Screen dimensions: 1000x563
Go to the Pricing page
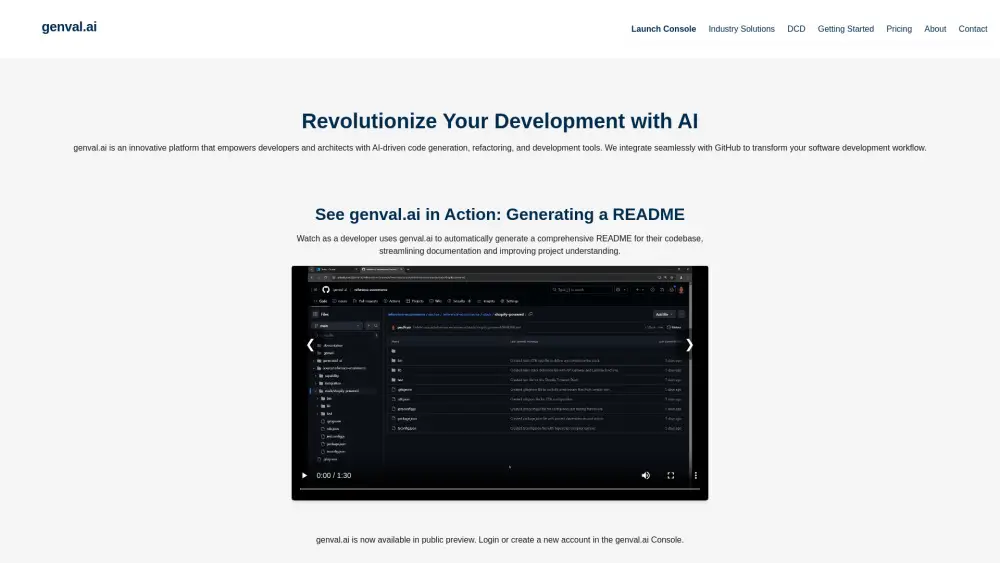[x=899, y=29]
